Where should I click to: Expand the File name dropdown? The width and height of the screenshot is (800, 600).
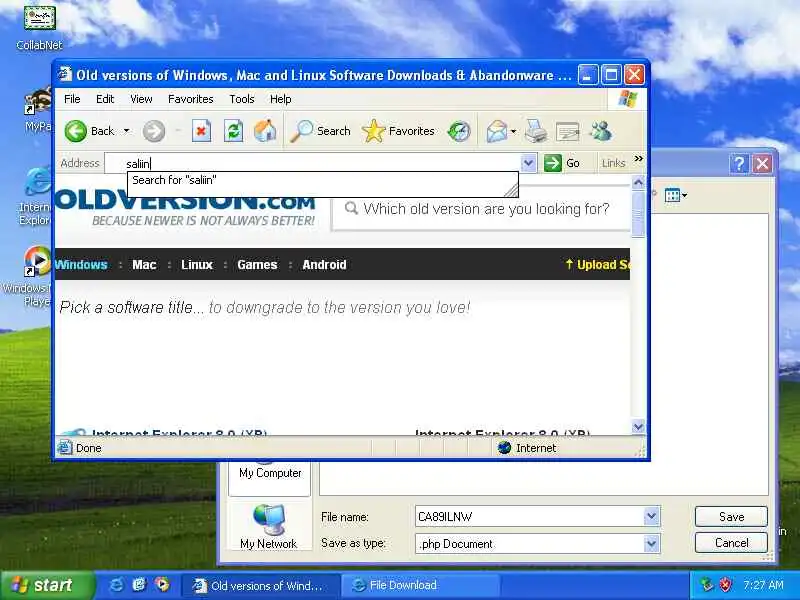(x=652, y=516)
